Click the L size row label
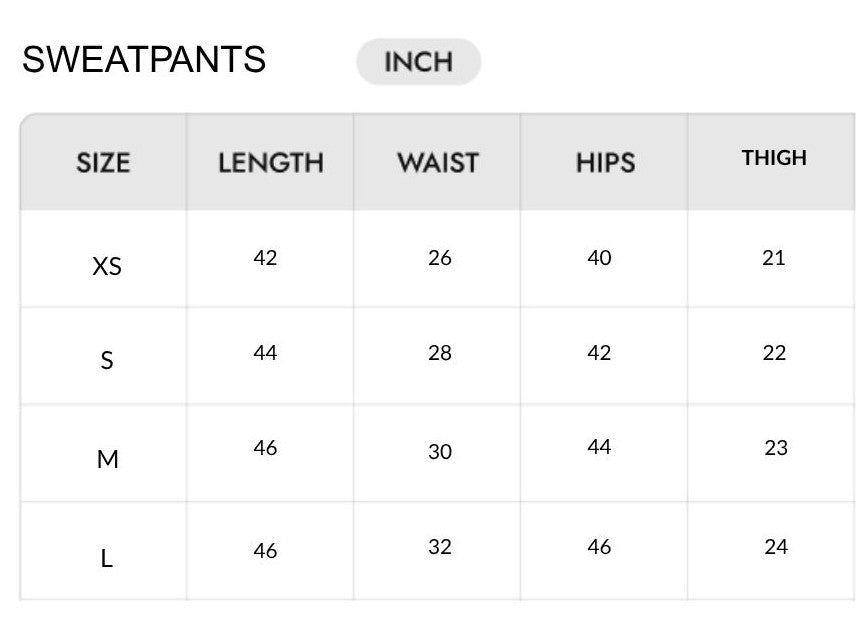This screenshot has width=866, height=619. pyautogui.click(x=107, y=558)
